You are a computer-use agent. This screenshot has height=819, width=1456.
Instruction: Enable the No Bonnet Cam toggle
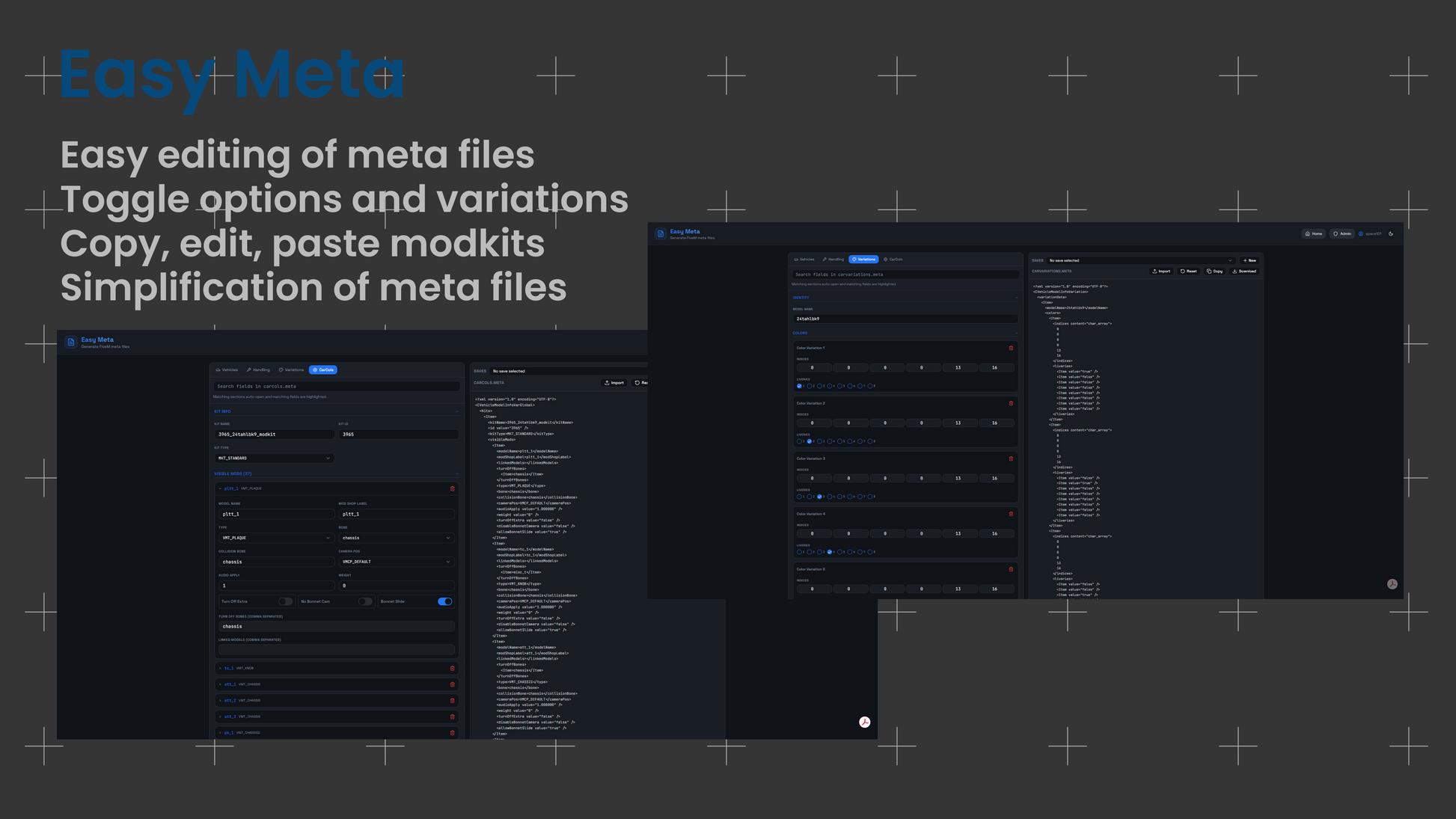click(x=364, y=601)
